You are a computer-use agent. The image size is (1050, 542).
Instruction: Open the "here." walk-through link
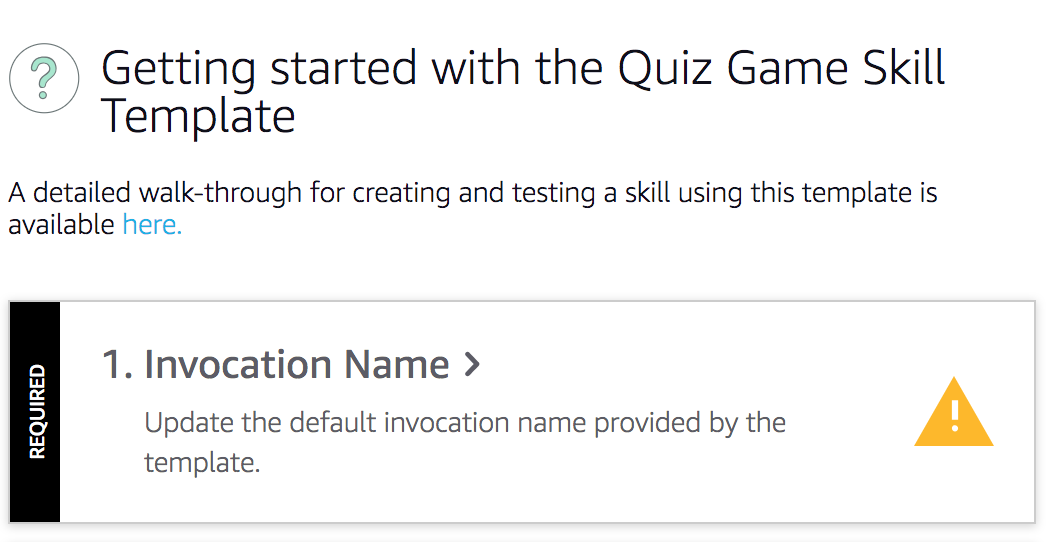point(152,224)
